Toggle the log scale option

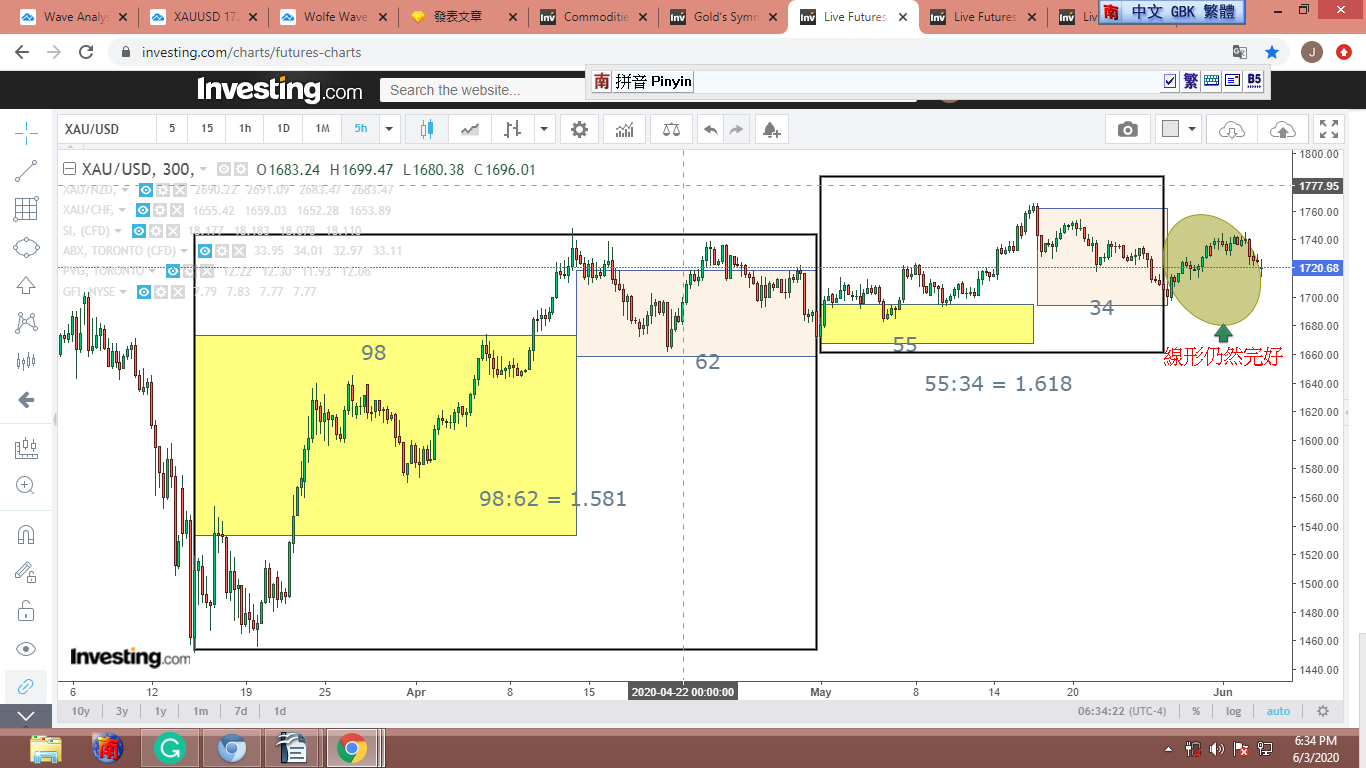click(x=1234, y=711)
